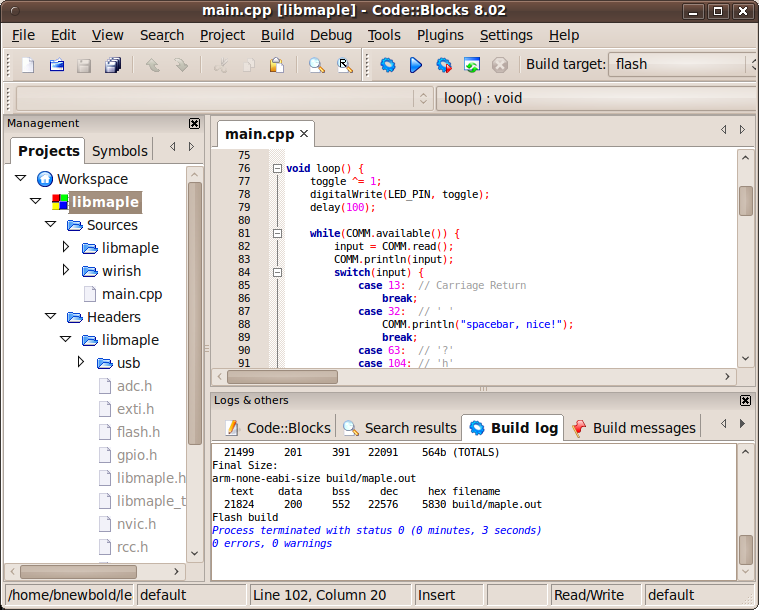This screenshot has width=759, height=610.
Task: Toggle fold marker at switch statement line
Action: [x=277, y=273]
